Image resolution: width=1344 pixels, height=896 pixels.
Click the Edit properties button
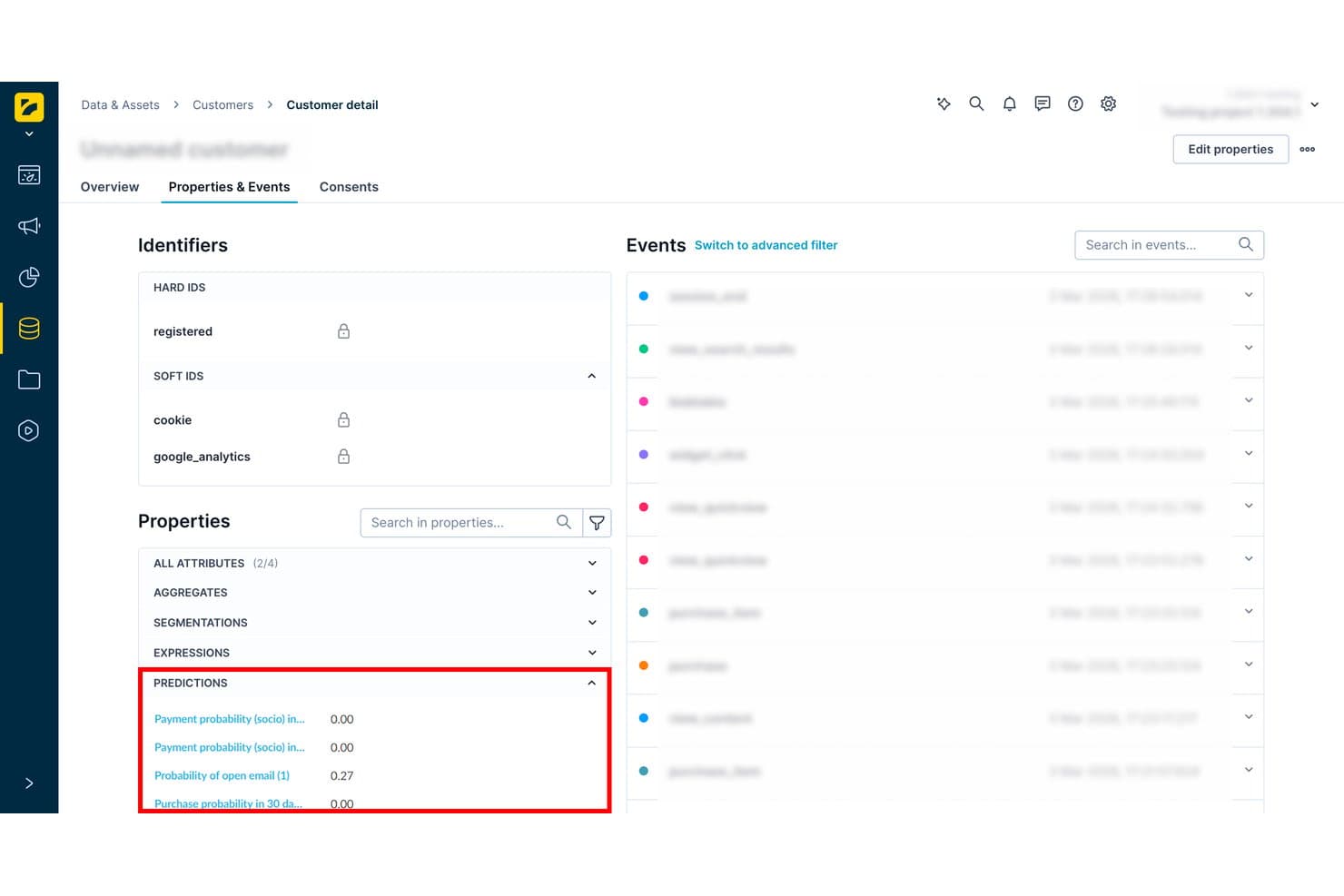click(1230, 149)
